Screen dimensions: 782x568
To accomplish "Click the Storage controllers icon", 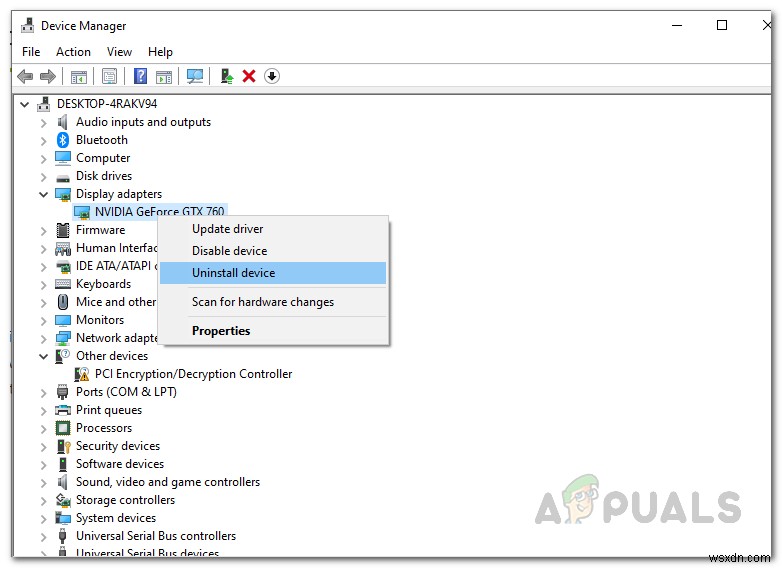I will [63, 500].
